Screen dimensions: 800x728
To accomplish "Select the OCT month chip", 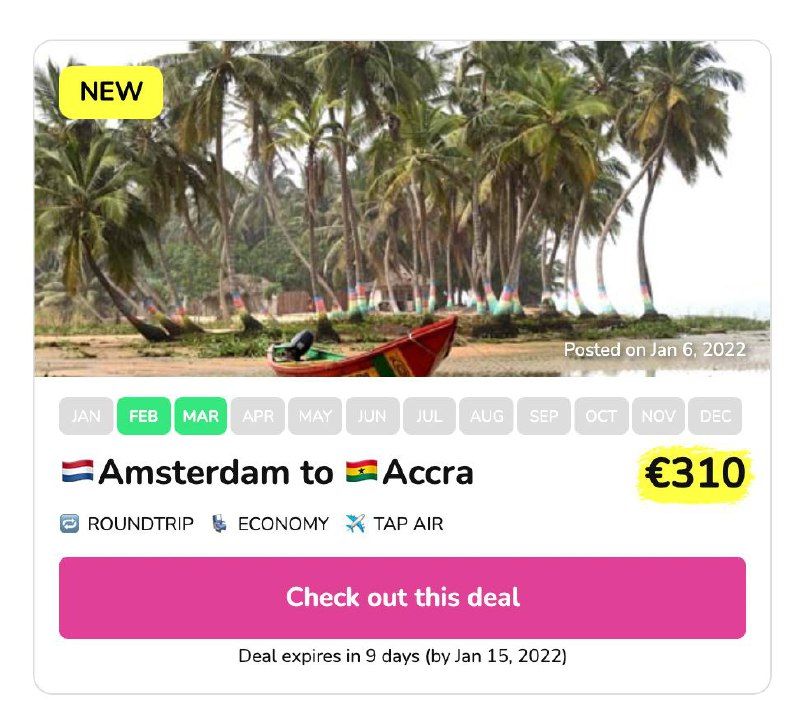I will 601,416.
